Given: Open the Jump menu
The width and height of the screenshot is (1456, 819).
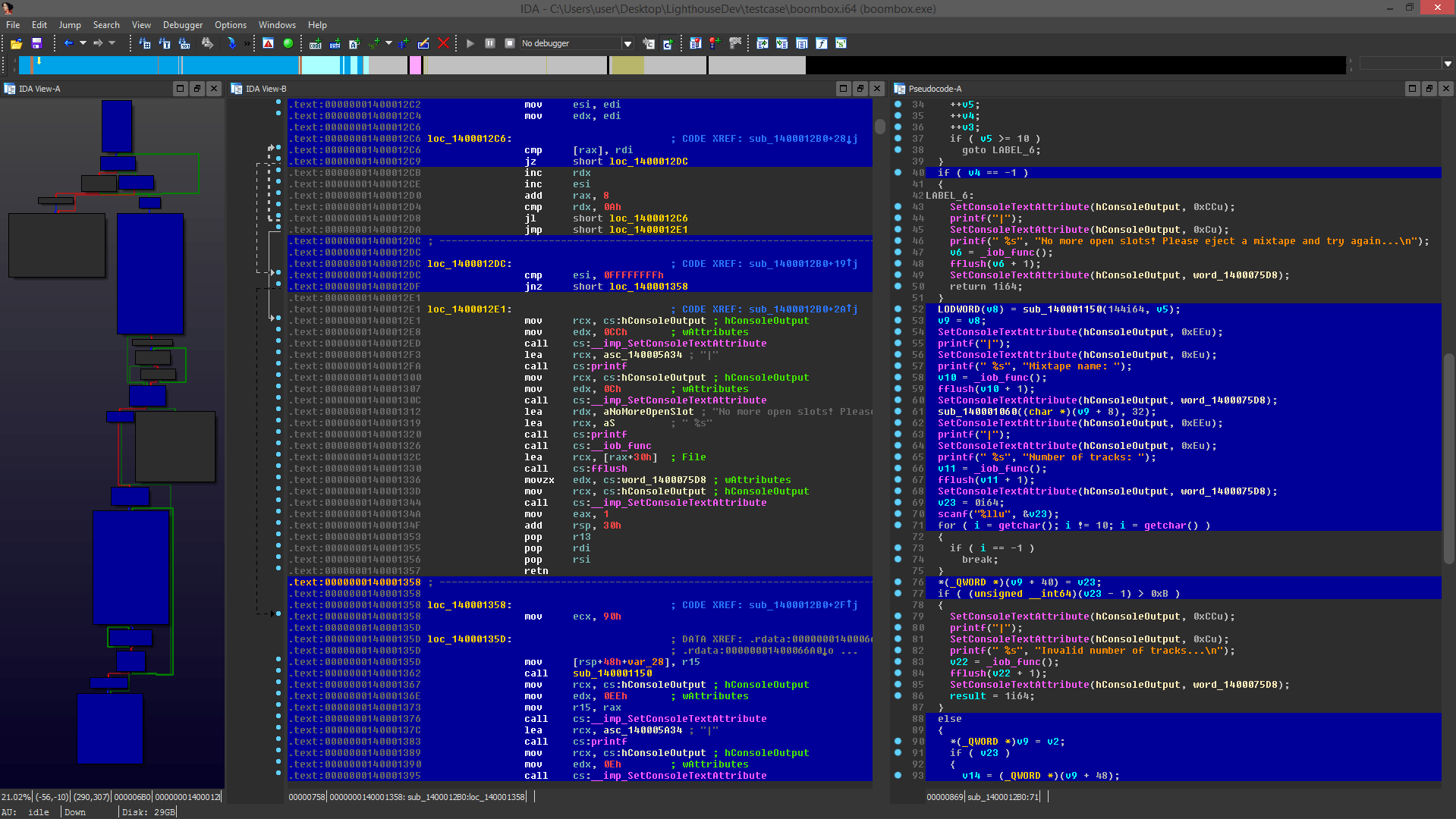Looking at the screenshot, I should pos(70,25).
